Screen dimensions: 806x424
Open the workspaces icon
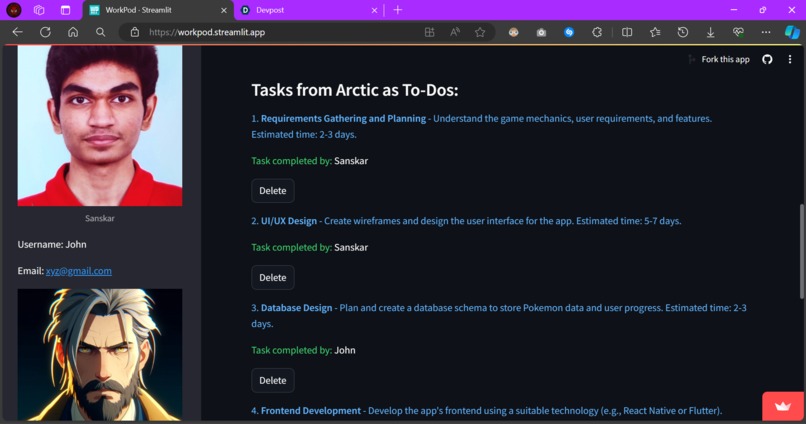(39, 10)
